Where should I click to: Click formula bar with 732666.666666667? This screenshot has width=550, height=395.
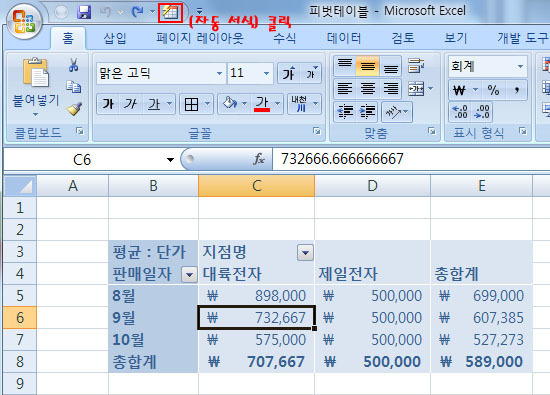point(411,159)
